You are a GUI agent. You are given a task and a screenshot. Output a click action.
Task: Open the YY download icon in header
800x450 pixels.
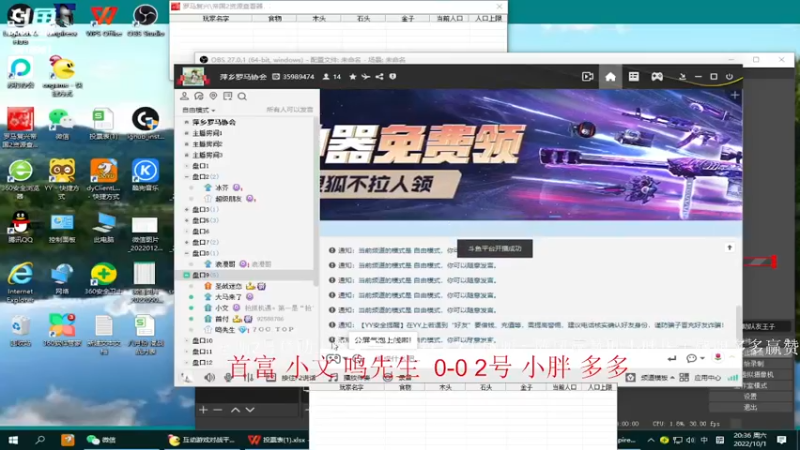tap(682, 77)
